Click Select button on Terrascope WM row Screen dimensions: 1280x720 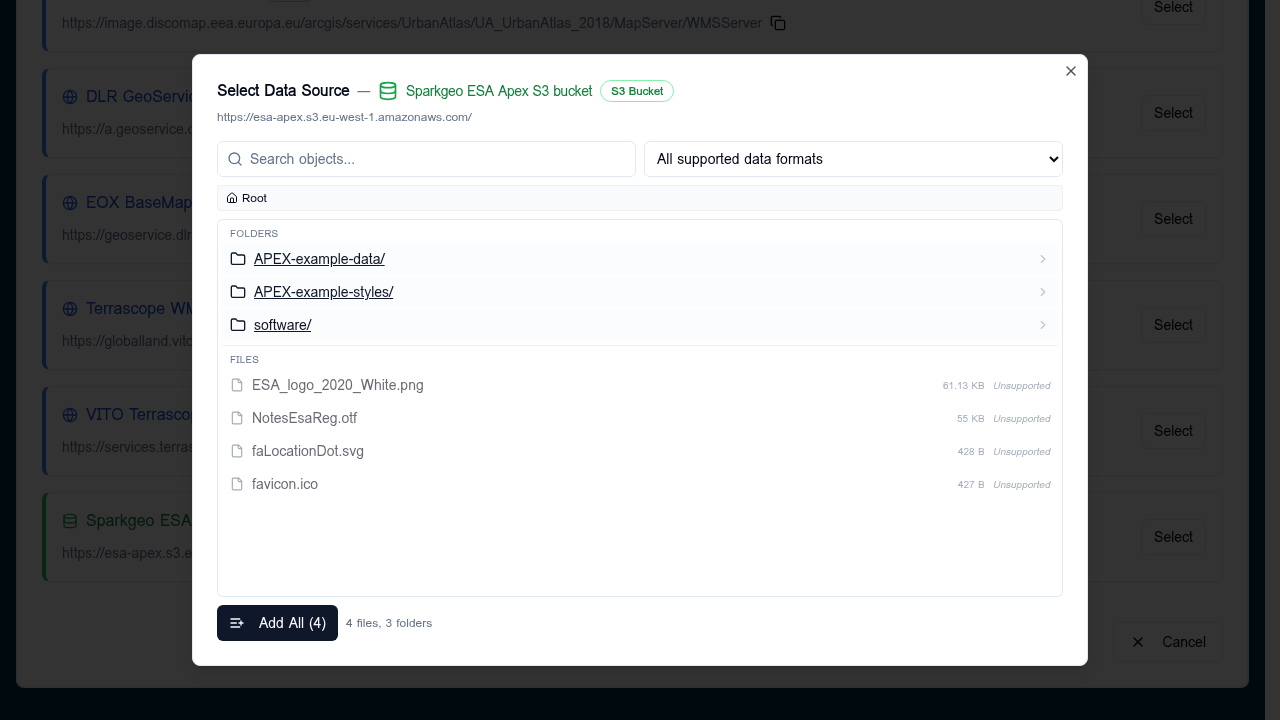[x=1173, y=325]
